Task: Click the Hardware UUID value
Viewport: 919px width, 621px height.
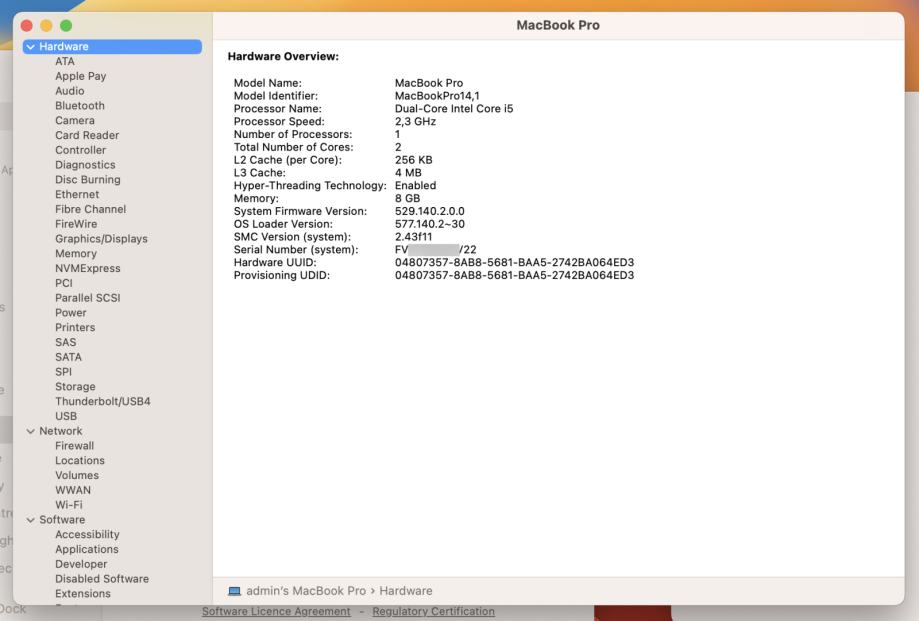Action: (514, 262)
